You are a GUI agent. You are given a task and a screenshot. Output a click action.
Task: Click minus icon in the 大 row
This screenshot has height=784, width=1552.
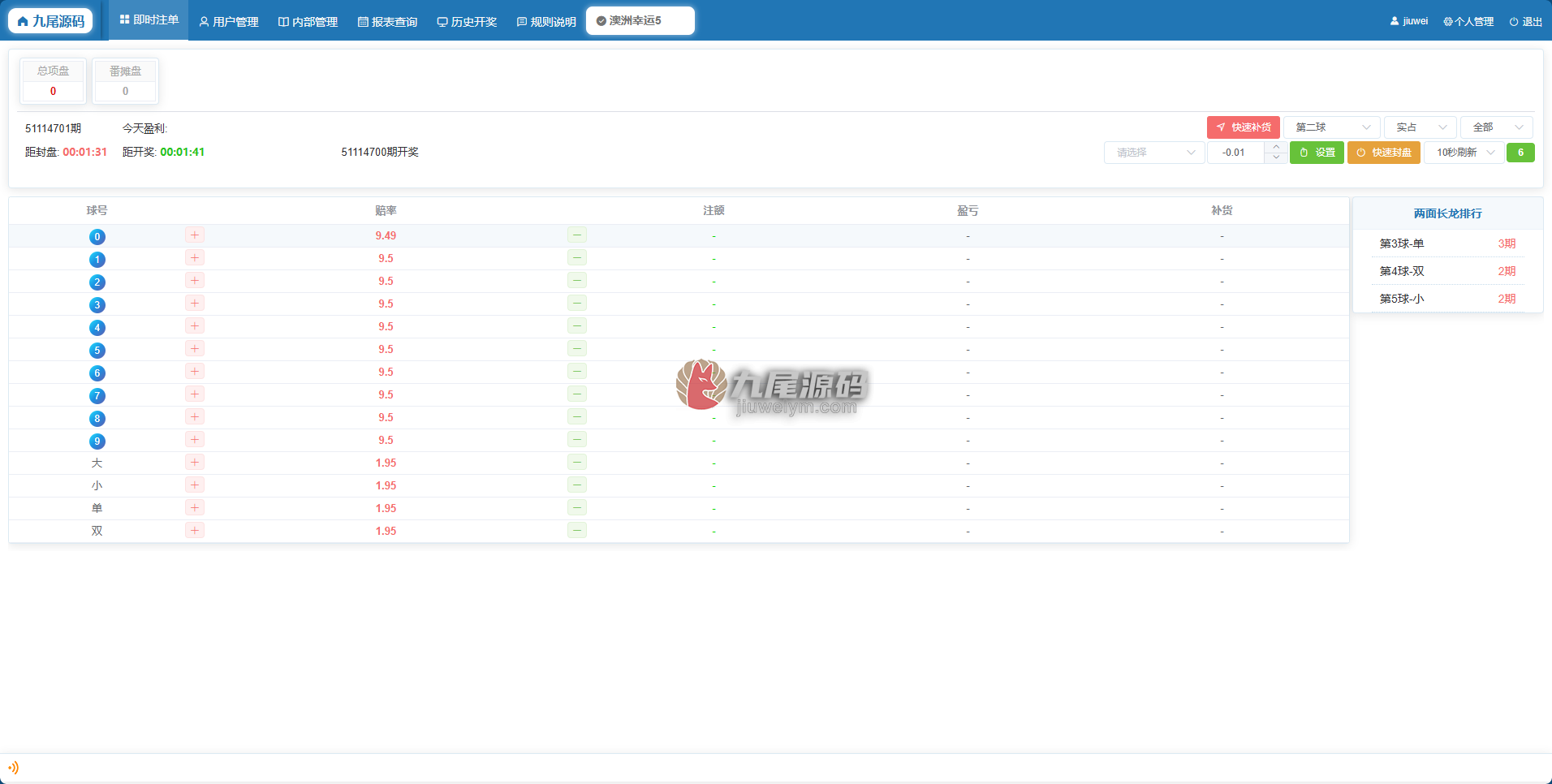point(577,463)
